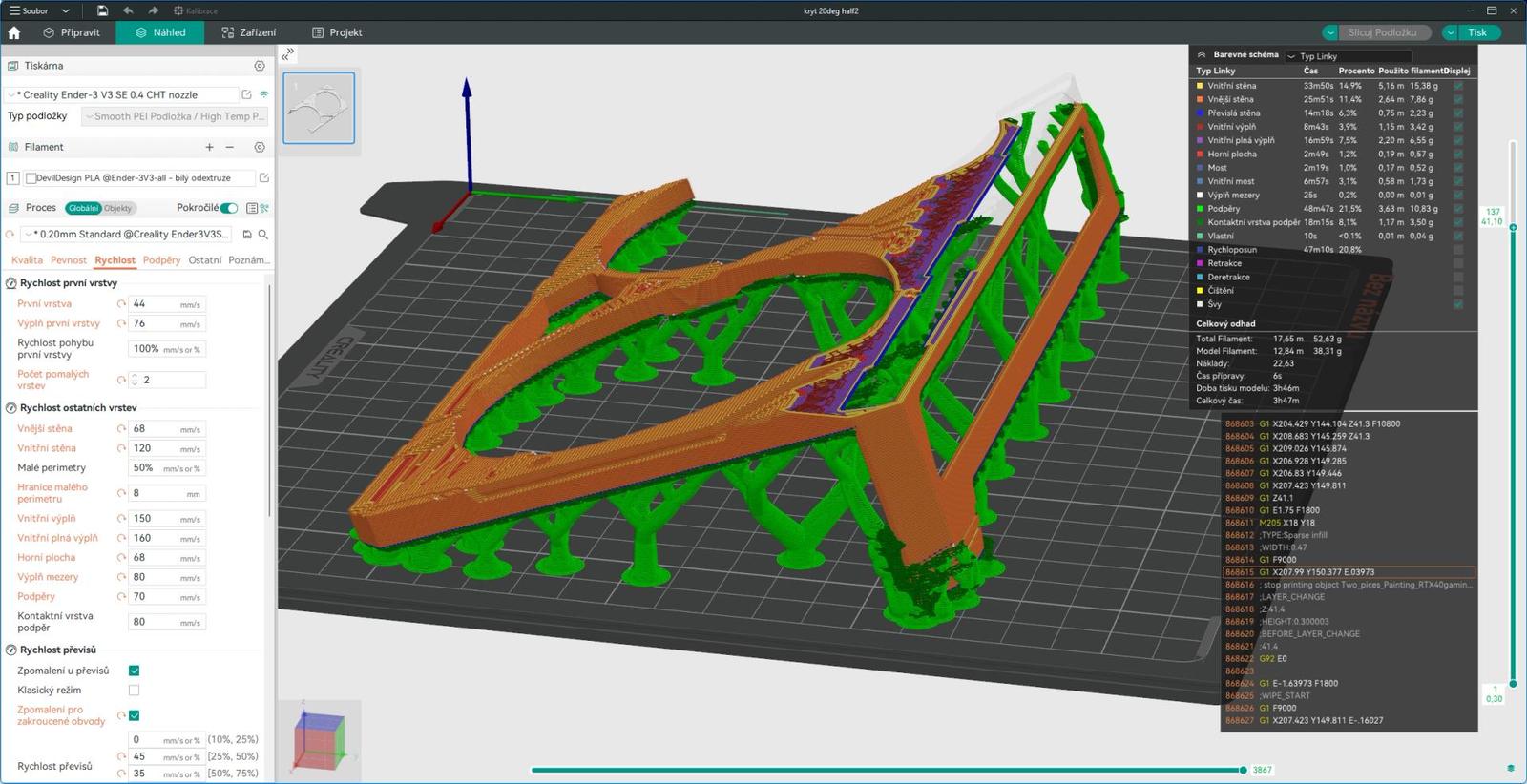Image resolution: width=1527 pixels, height=784 pixels.
Task: Edit the Creality Ender-3 printer preset
Action: (246, 94)
